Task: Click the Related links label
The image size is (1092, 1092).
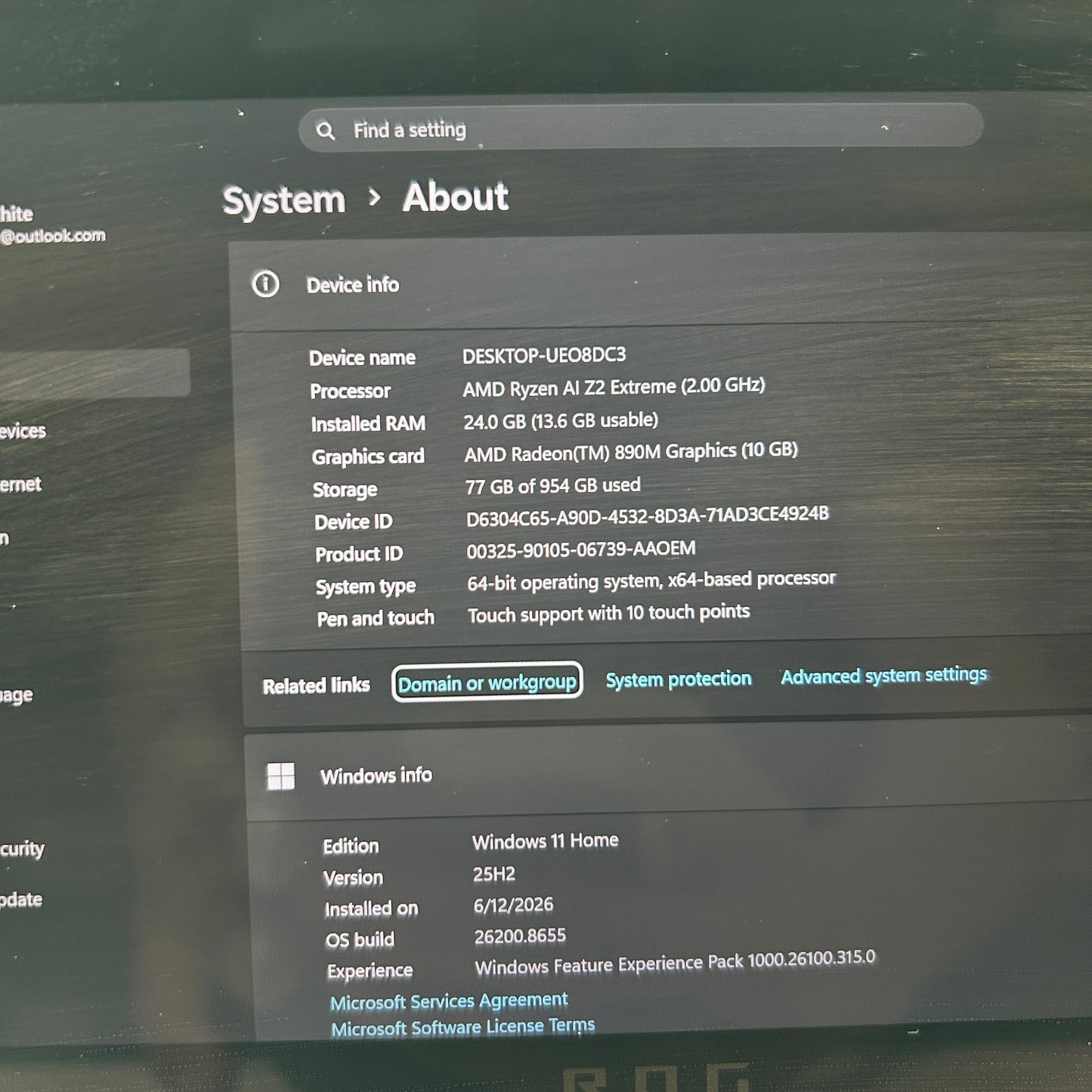Action: click(x=316, y=686)
